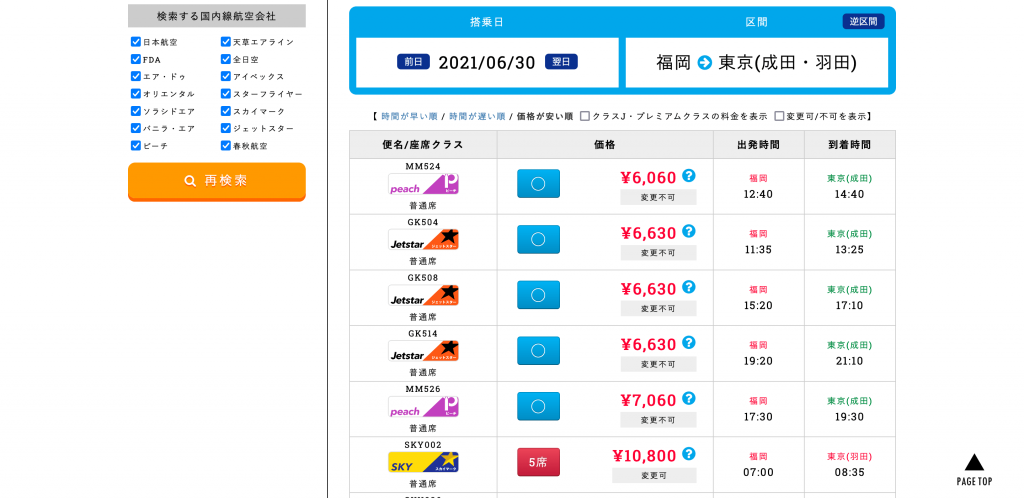
Task: Click the help icon beside the ¥10,800 price
Action: pyautogui.click(x=688, y=454)
